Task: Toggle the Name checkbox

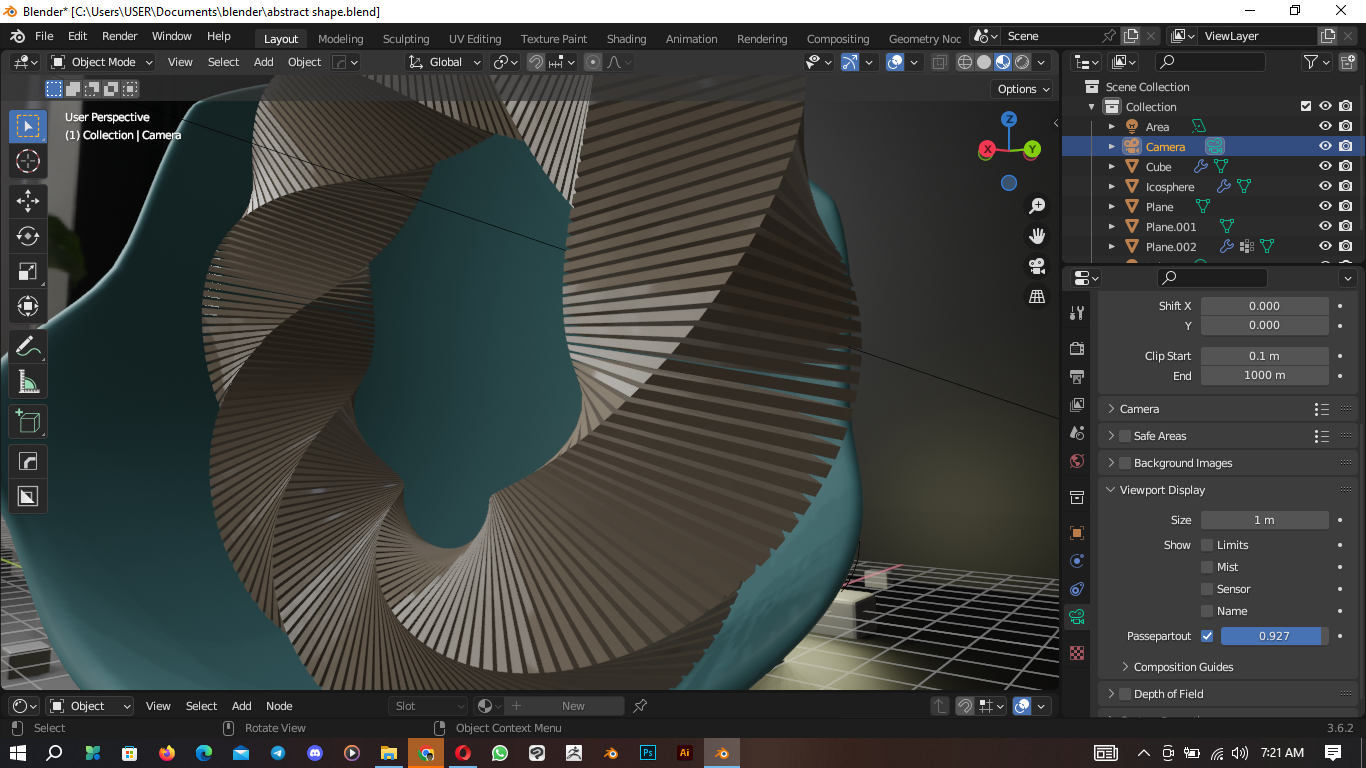Action: point(1207,611)
